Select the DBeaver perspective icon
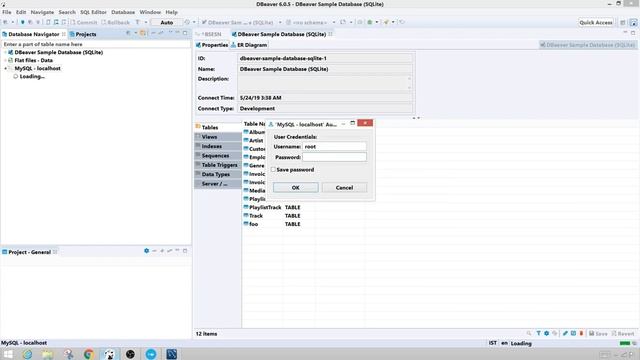The image size is (640, 360). (x=633, y=22)
